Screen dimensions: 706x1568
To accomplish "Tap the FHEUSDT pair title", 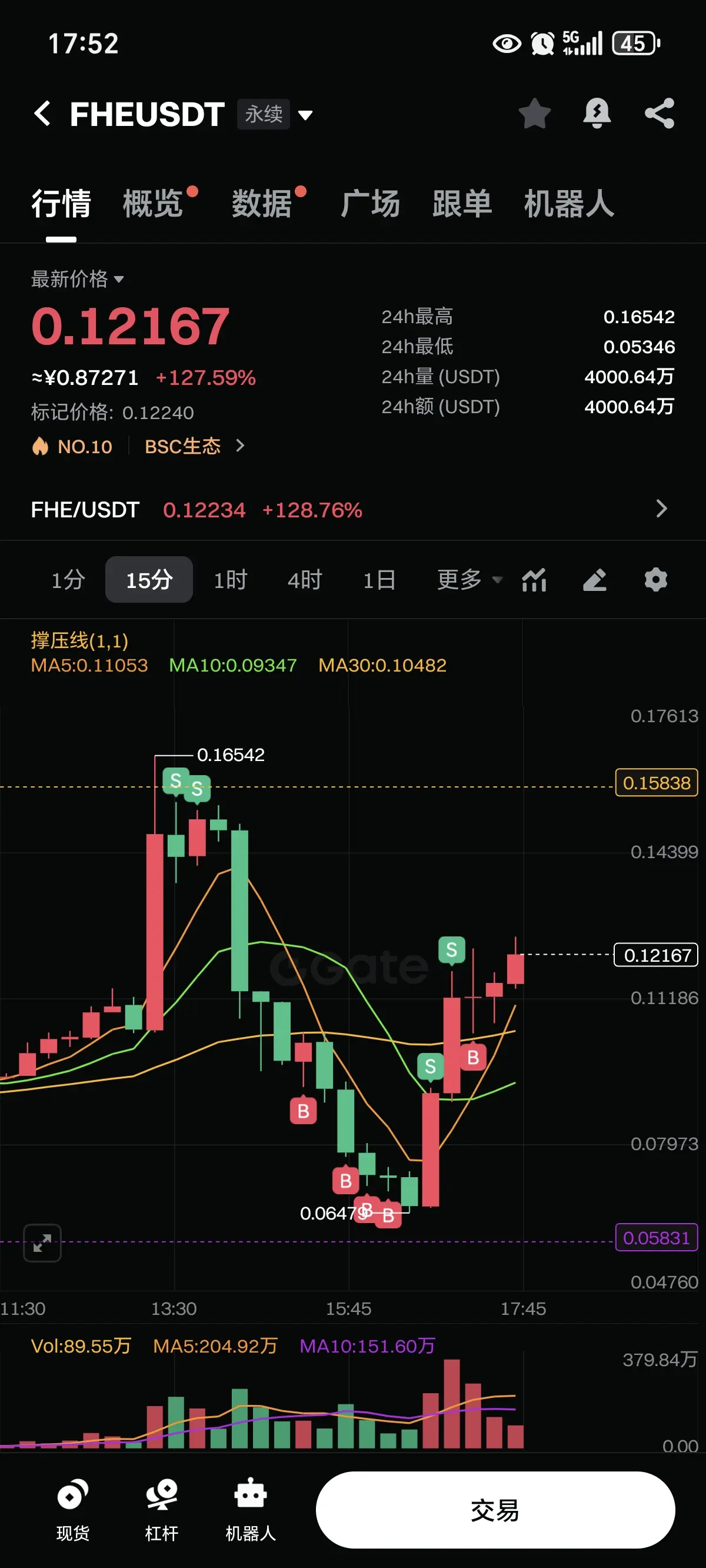I will coord(147,114).
